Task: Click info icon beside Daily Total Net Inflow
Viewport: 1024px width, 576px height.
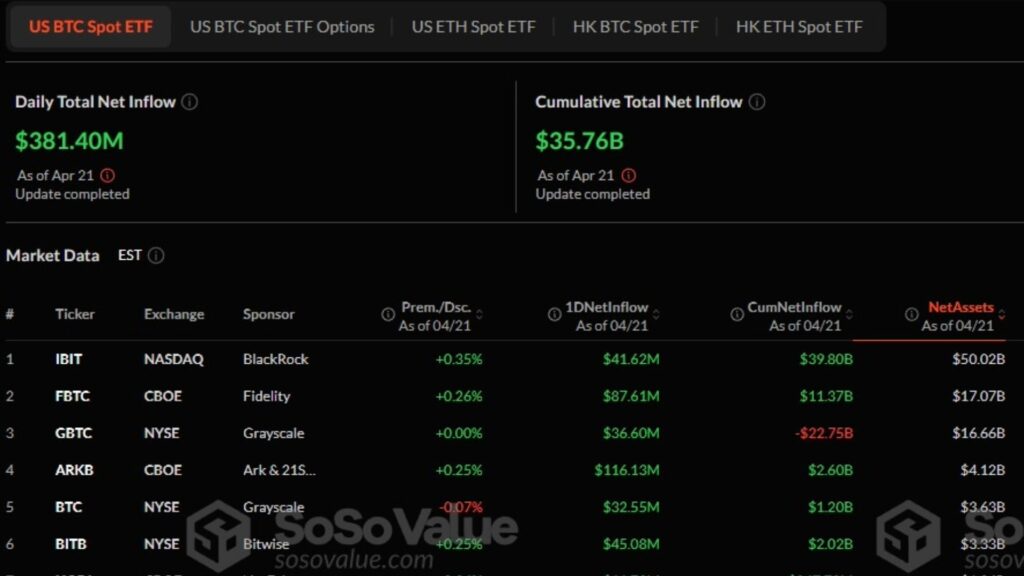Action: (x=190, y=102)
